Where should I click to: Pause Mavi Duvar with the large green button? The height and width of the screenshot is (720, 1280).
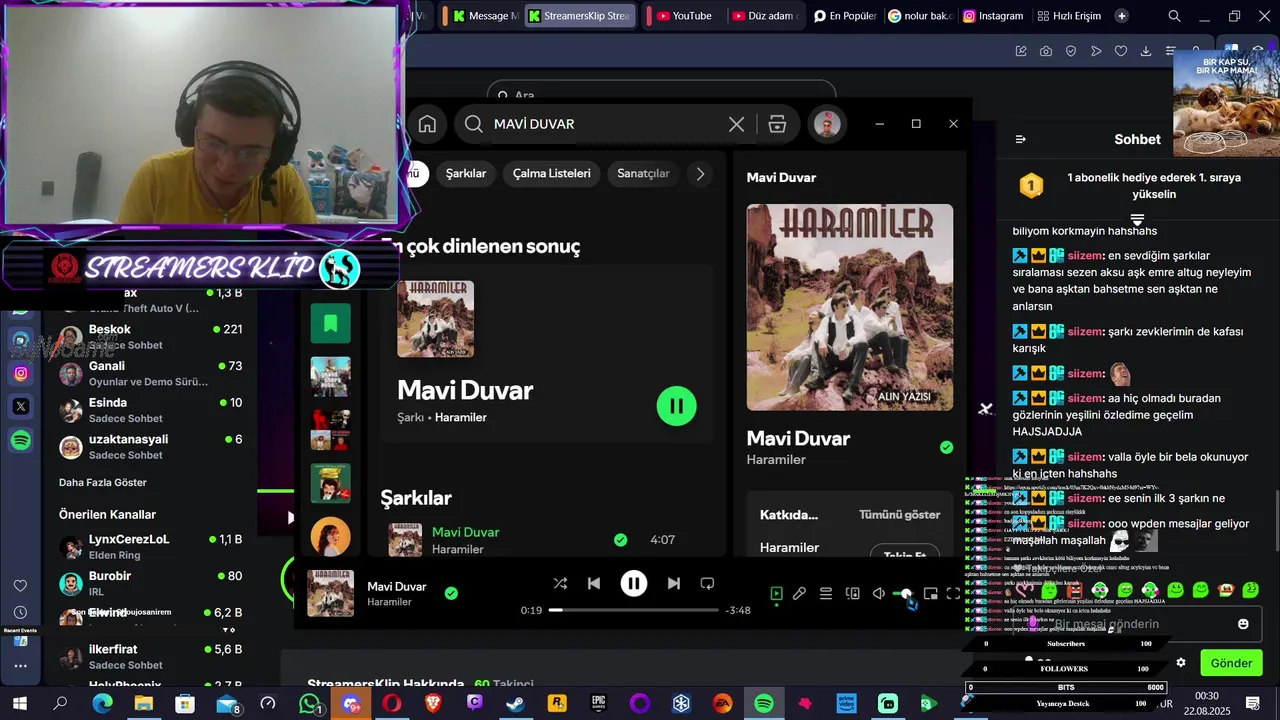(677, 406)
